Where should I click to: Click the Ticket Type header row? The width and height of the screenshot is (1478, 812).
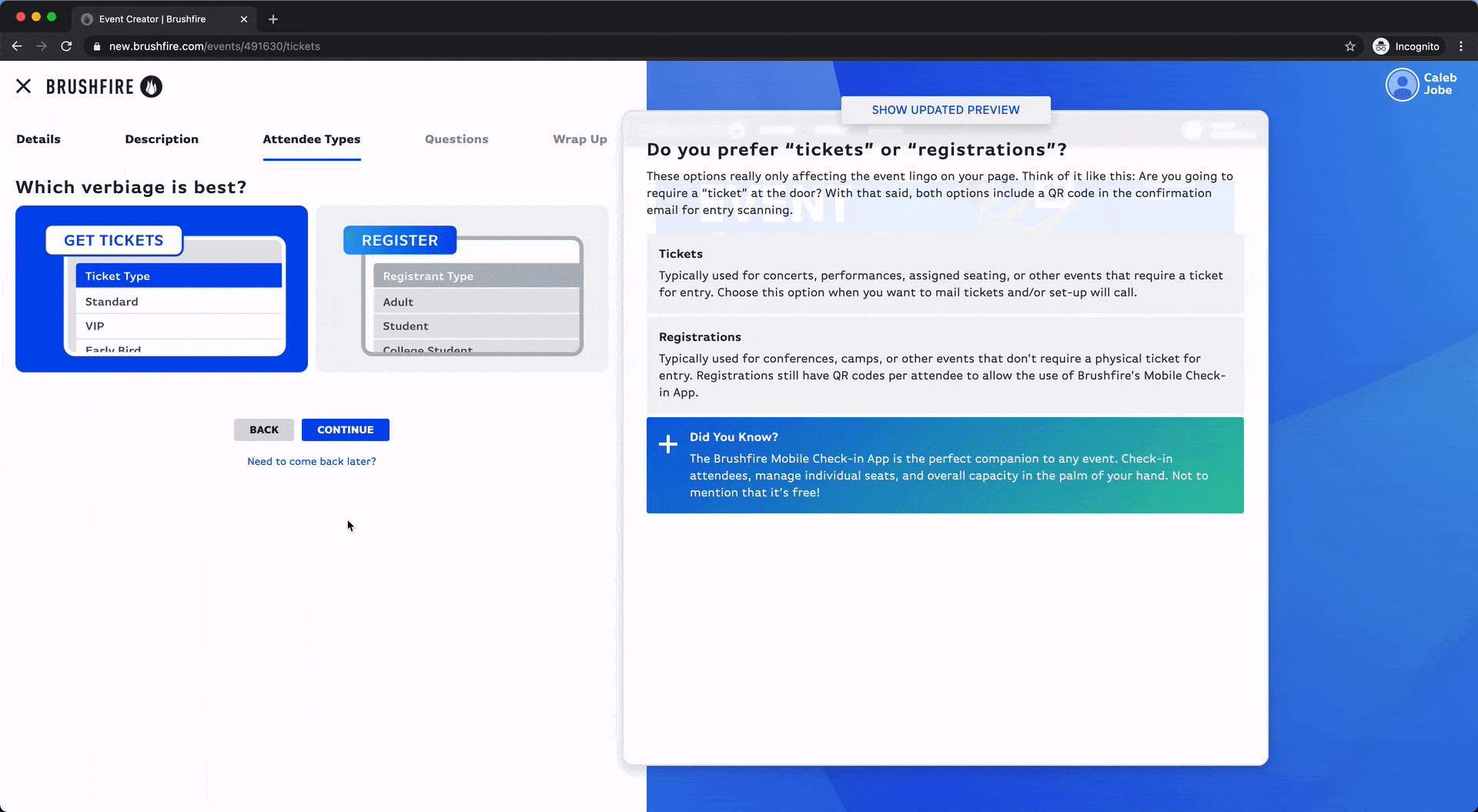pos(179,276)
